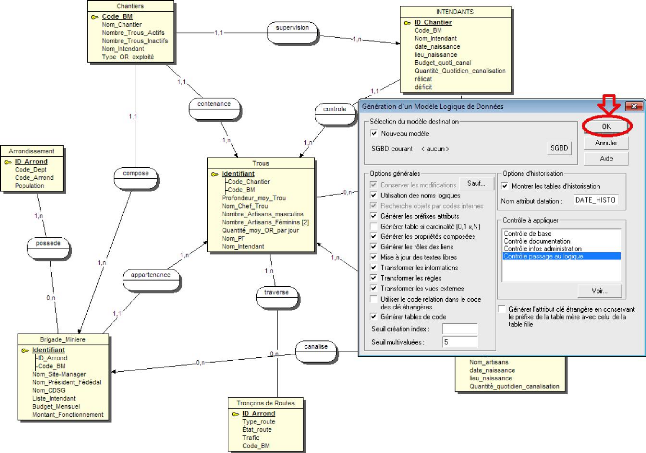Click the Seuil création index field
This screenshot has height=453, width=646.
tap(456, 329)
